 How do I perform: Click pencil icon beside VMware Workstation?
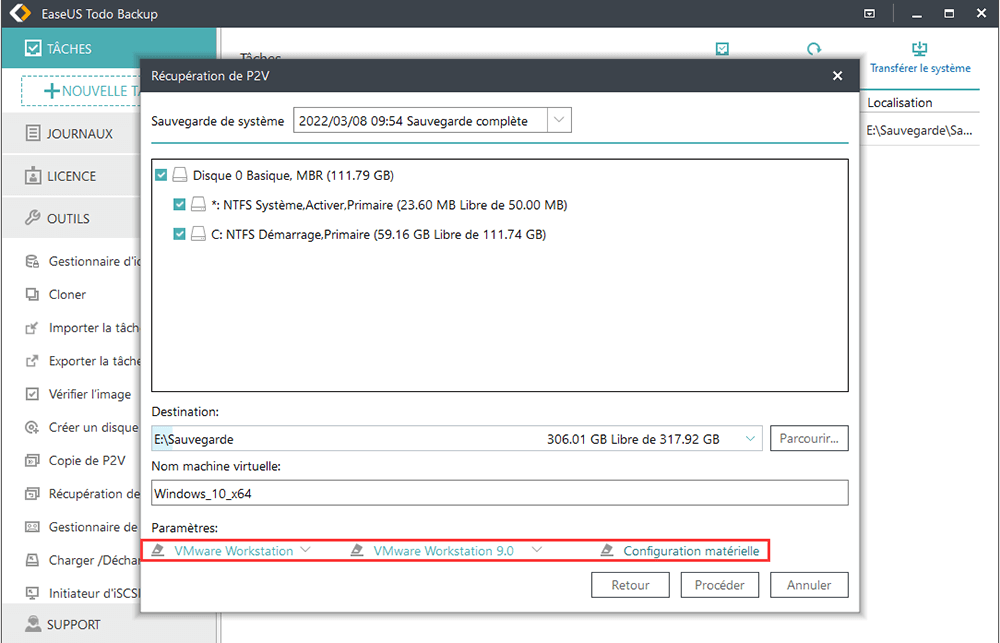point(158,550)
